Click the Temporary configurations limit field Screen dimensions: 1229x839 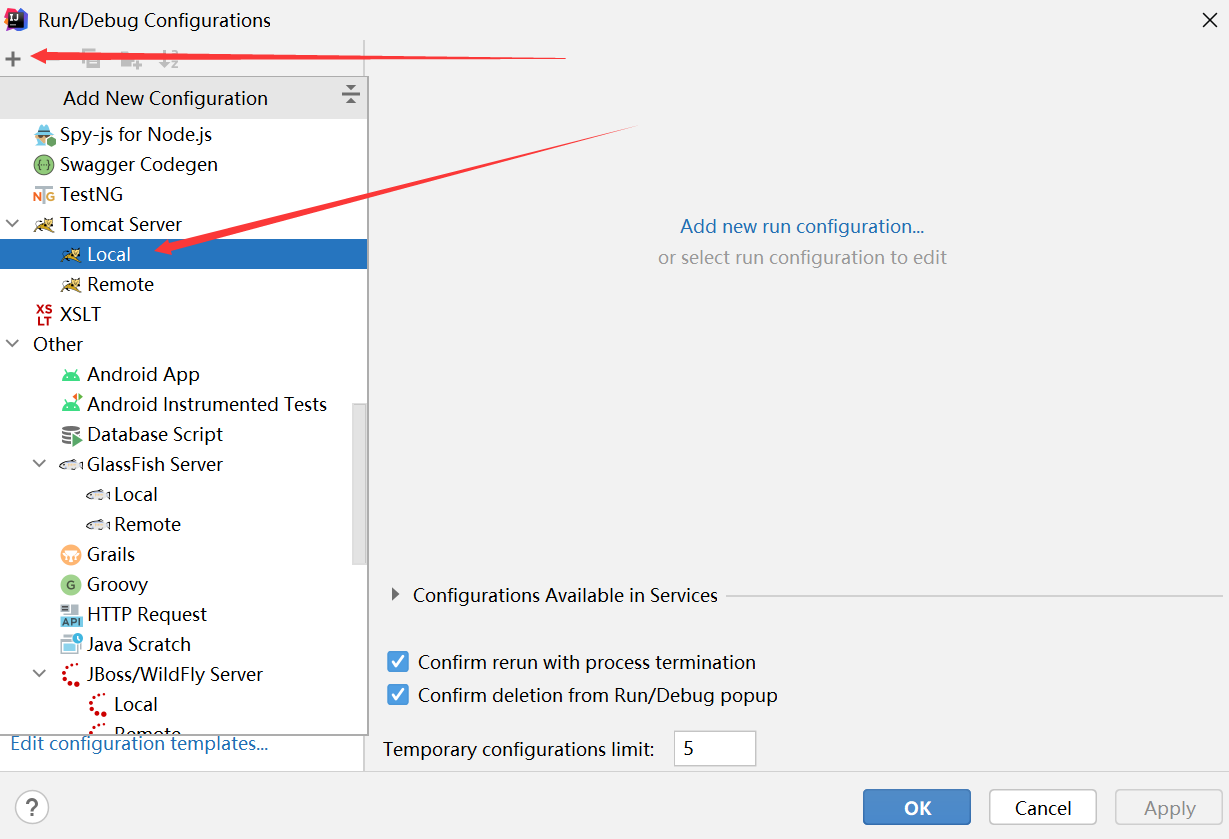click(715, 748)
